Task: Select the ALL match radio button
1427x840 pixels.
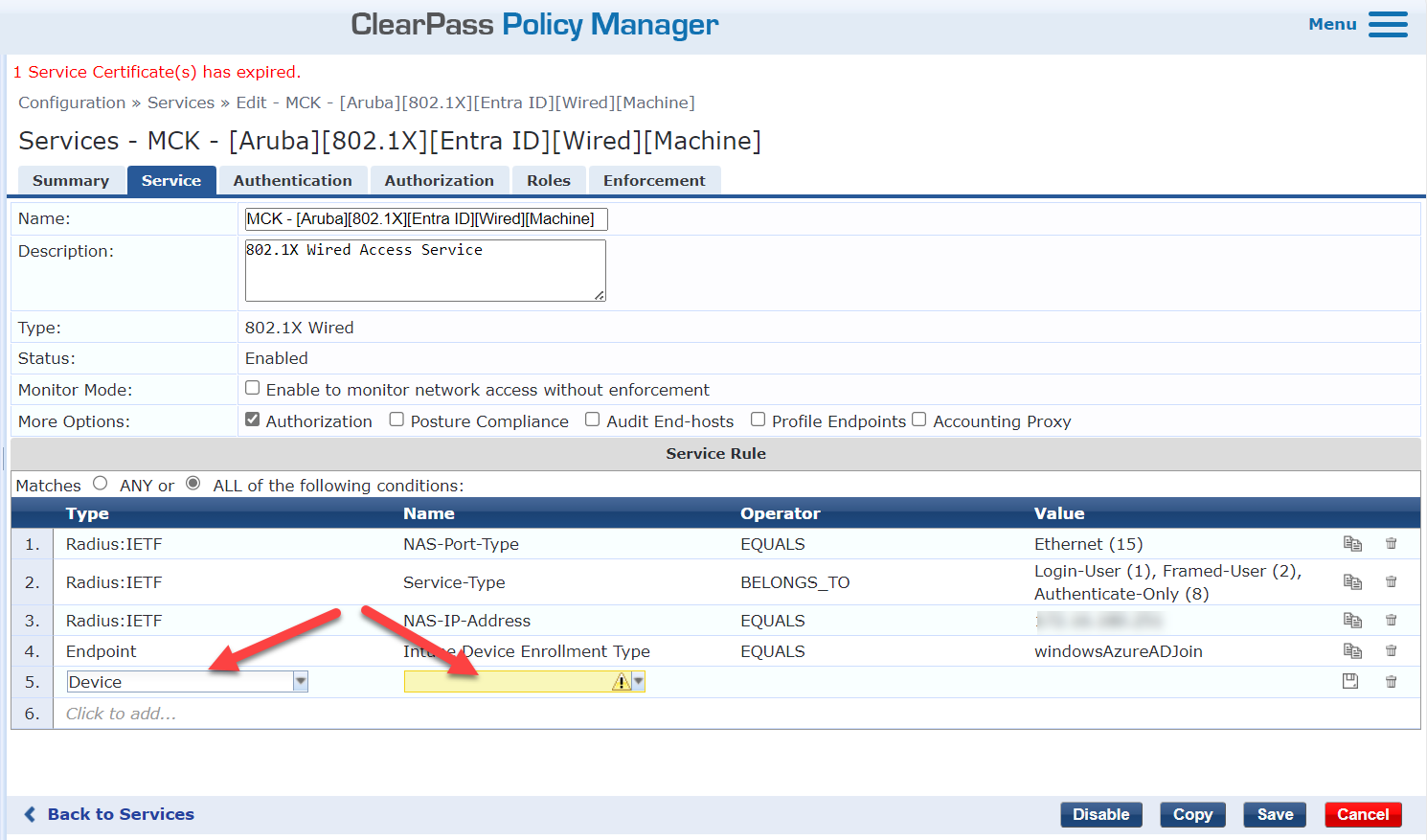Action: [x=193, y=484]
